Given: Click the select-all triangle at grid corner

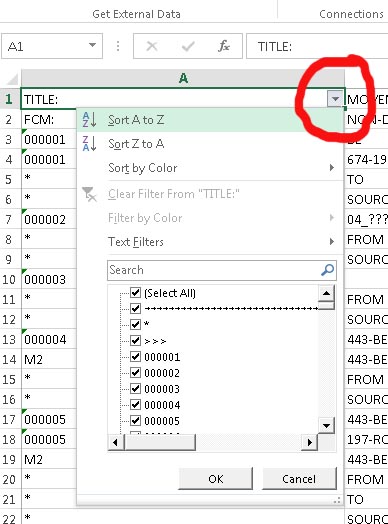Looking at the screenshot, I should [12, 79].
